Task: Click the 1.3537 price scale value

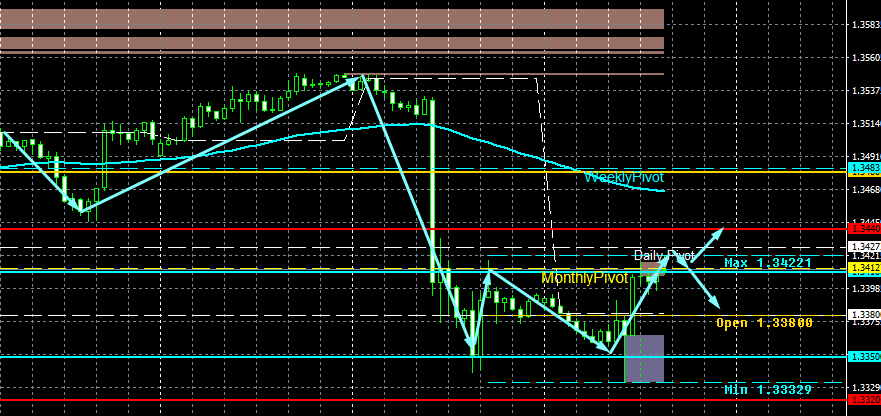Action: (x=866, y=91)
